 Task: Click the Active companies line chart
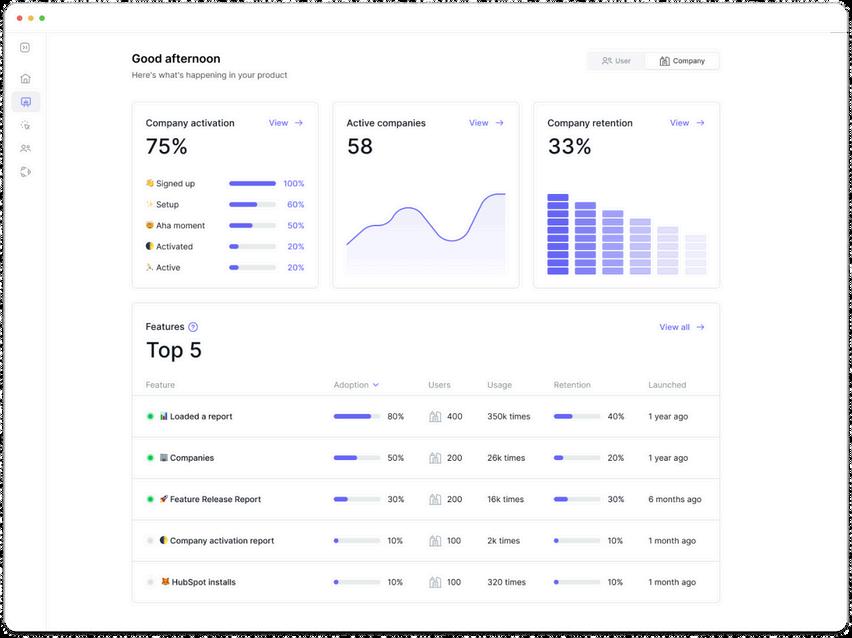[x=426, y=234]
